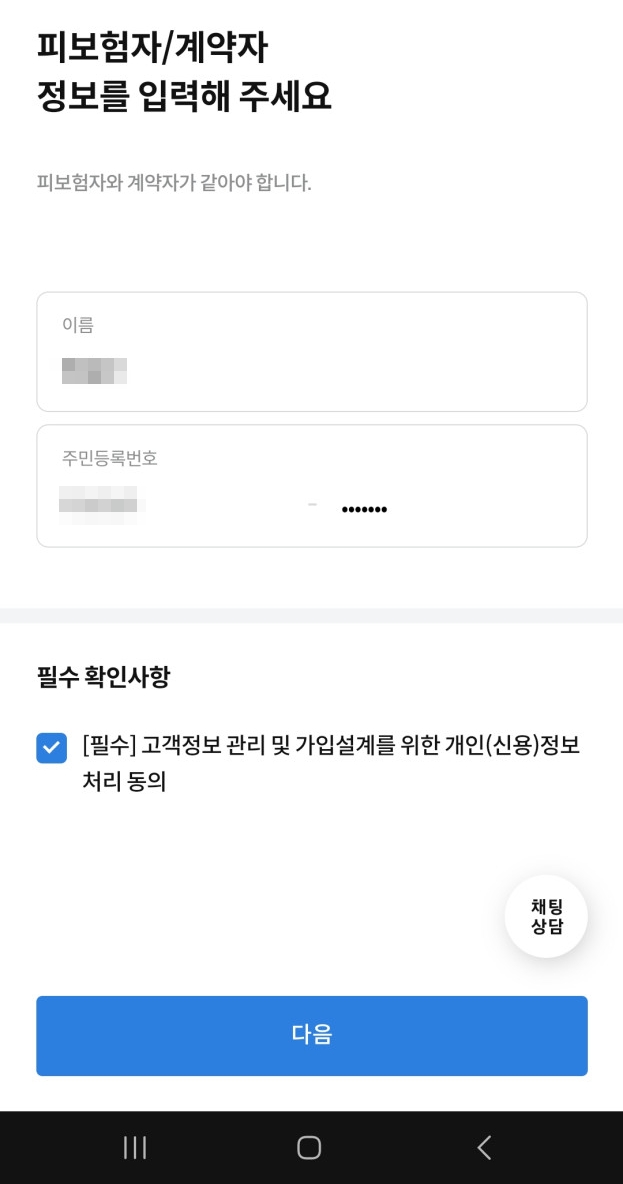Viewport: 623px width, 1184px height.
Task: Enable the personal information consent checkbox
Action: coord(51,747)
